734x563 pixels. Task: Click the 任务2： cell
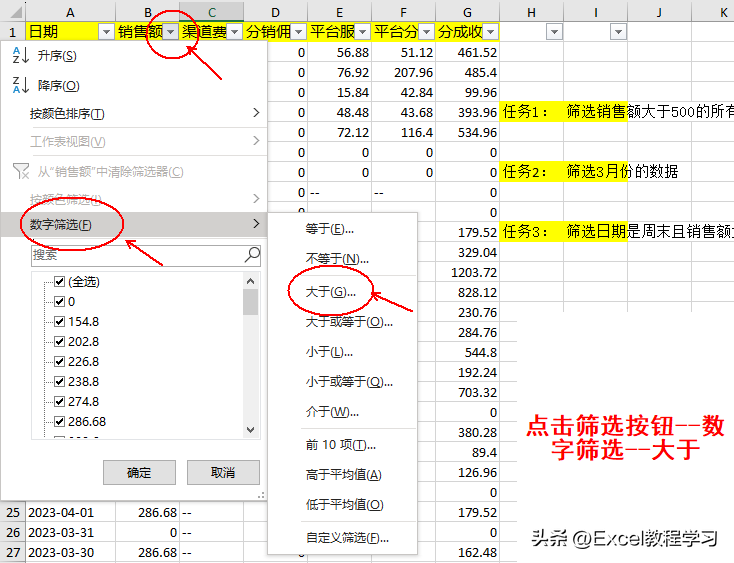531,172
